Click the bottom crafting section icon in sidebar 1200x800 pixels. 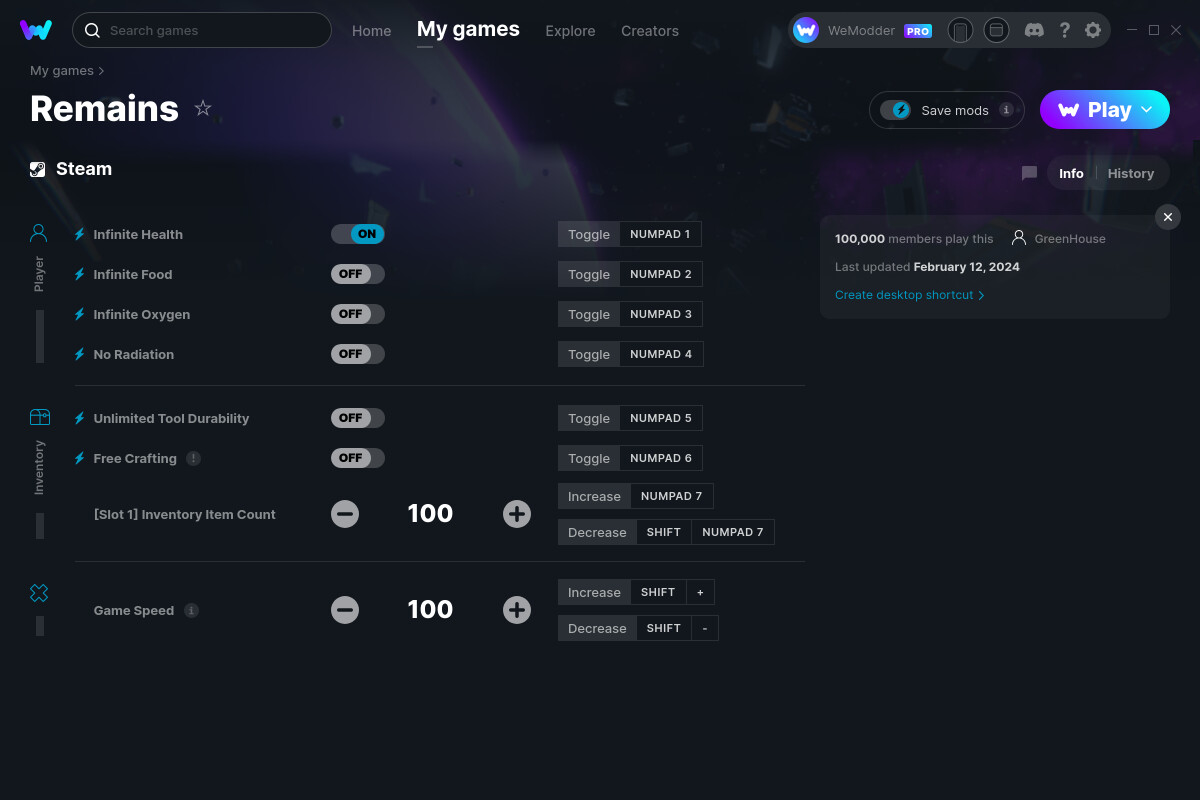pyautogui.click(x=39, y=592)
